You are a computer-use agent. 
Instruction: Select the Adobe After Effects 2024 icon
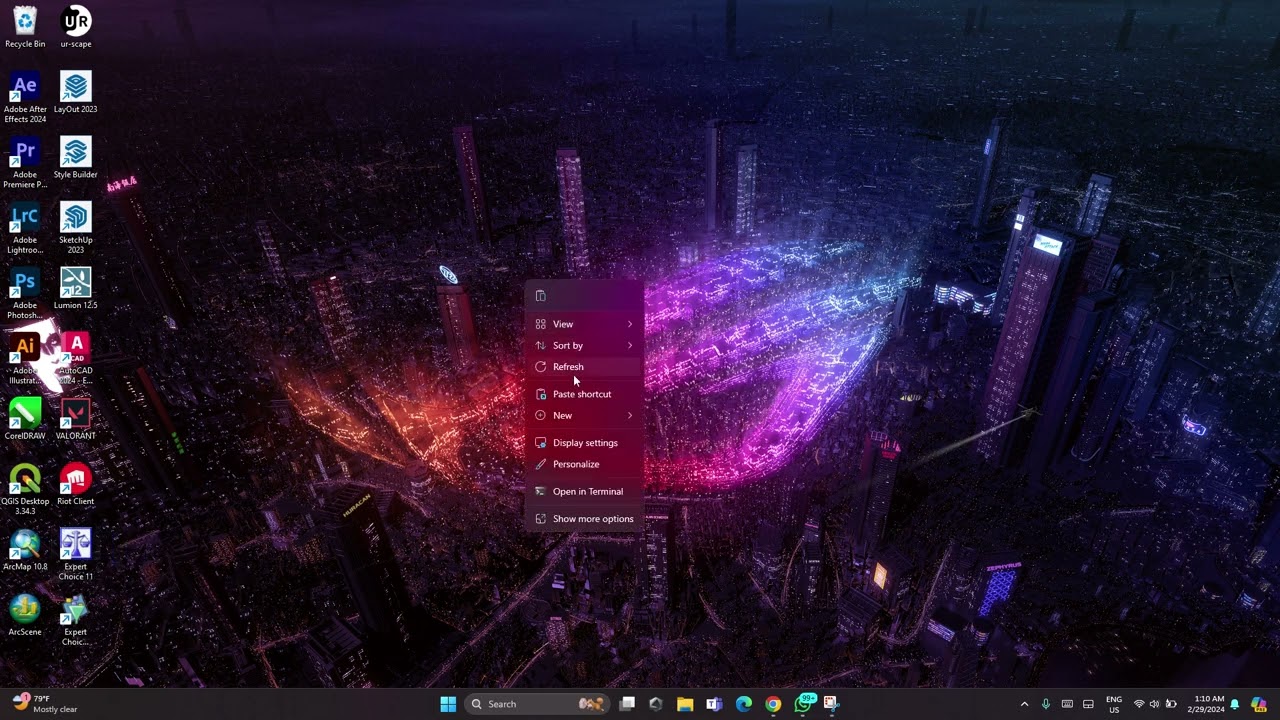pyautogui.click(x=25, y=97)
